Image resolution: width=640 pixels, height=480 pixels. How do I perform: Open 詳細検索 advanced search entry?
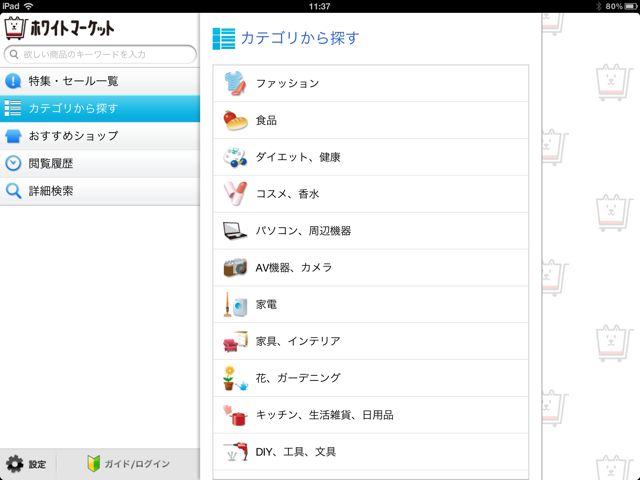[x=100, y=191]
